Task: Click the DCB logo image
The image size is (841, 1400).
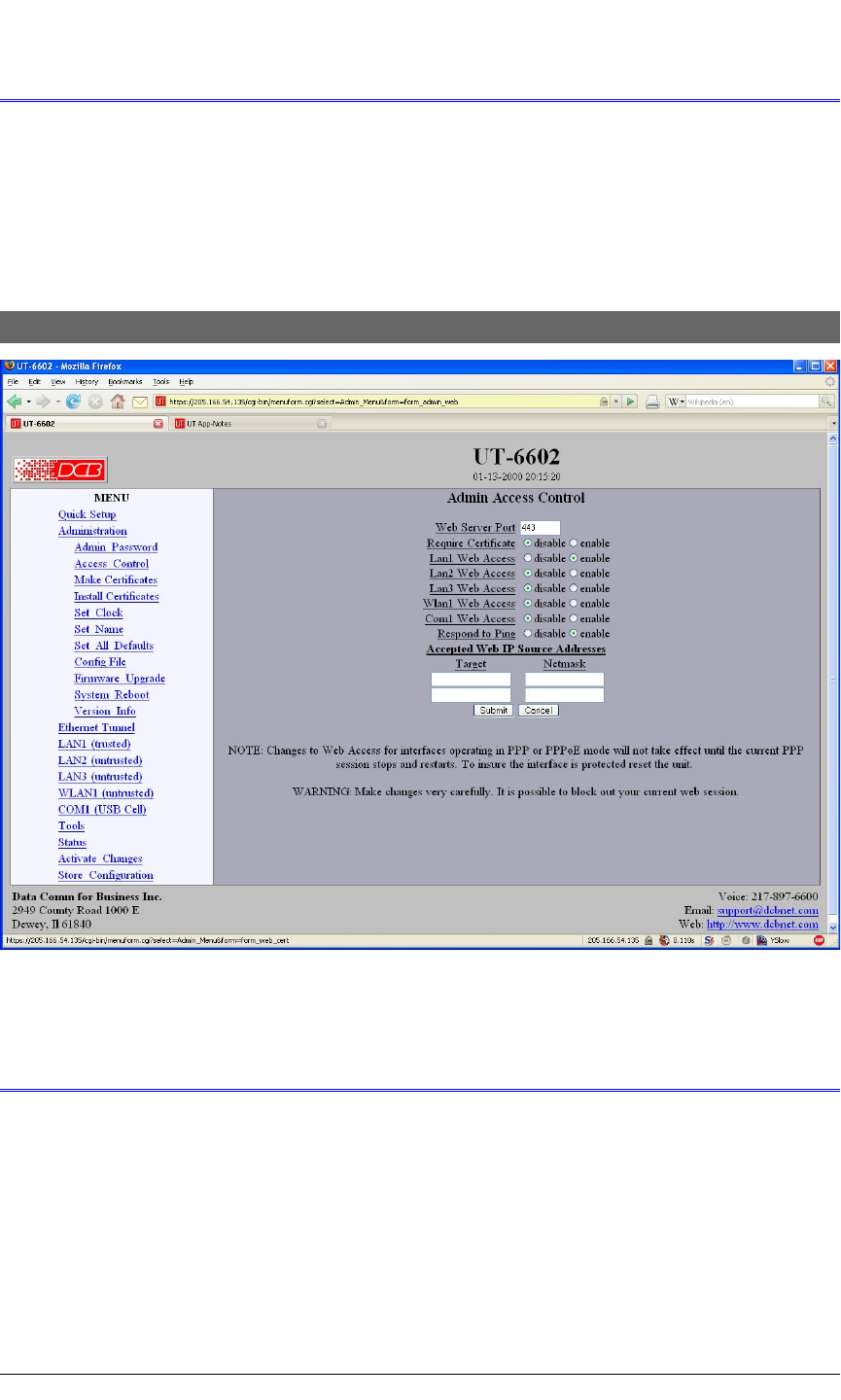Action: pos(60,471)
